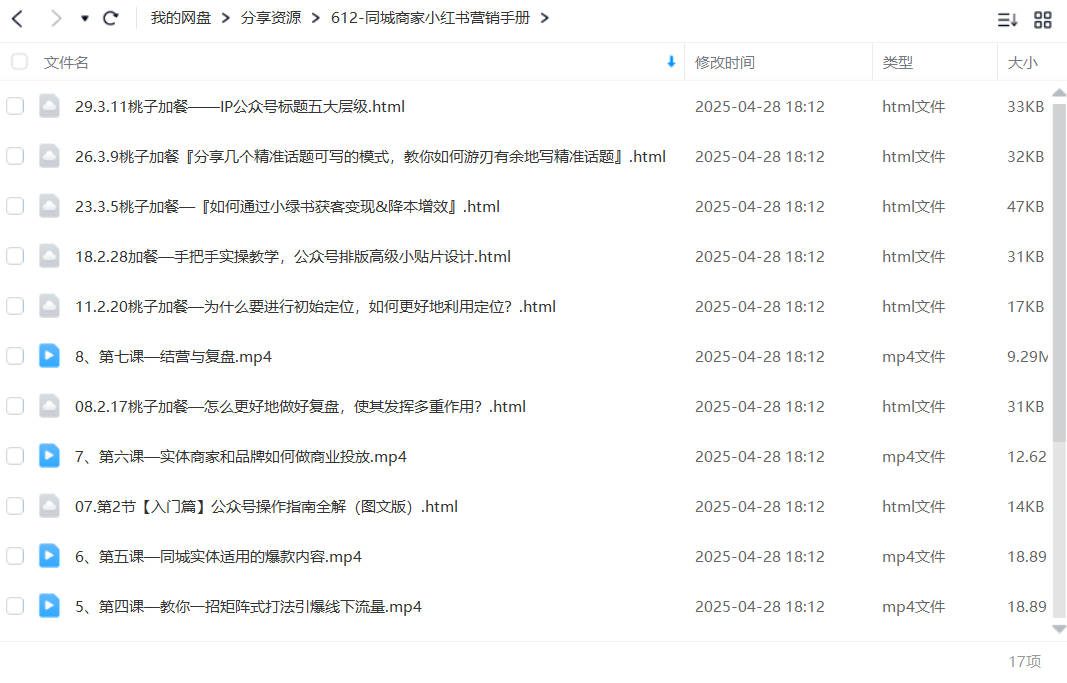Image resolution: width=1067 pixels, height=683 pixels.
Task: Select file 07.第2节【入门篇】公众号操作指南全解
Action: (266, 507)
